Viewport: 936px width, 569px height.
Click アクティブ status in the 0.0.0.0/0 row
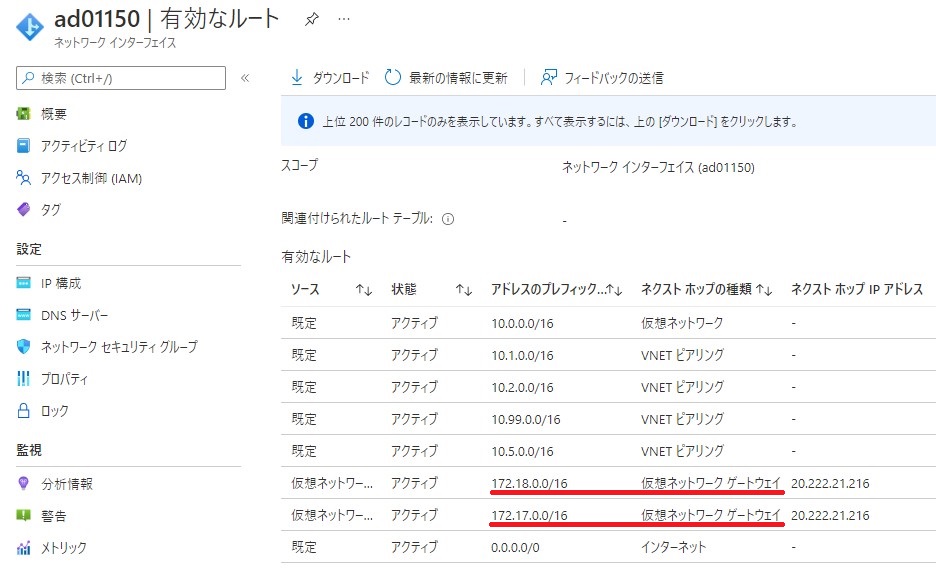pos(414,548)
